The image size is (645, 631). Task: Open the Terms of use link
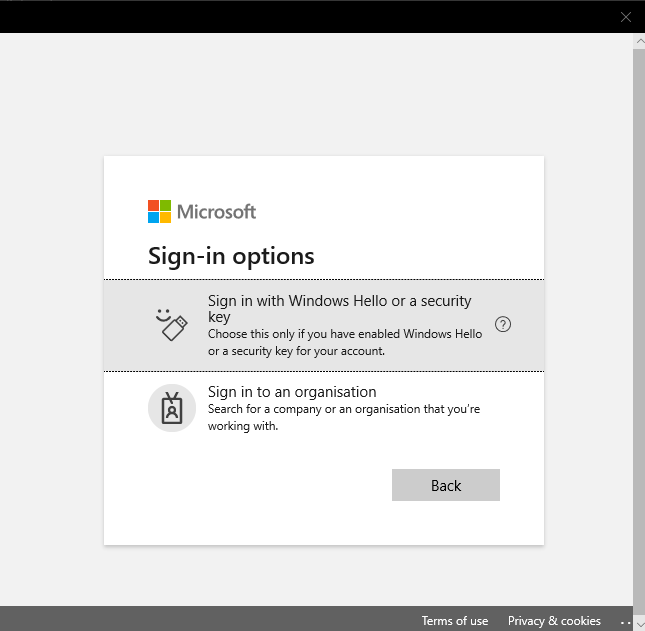455,620
